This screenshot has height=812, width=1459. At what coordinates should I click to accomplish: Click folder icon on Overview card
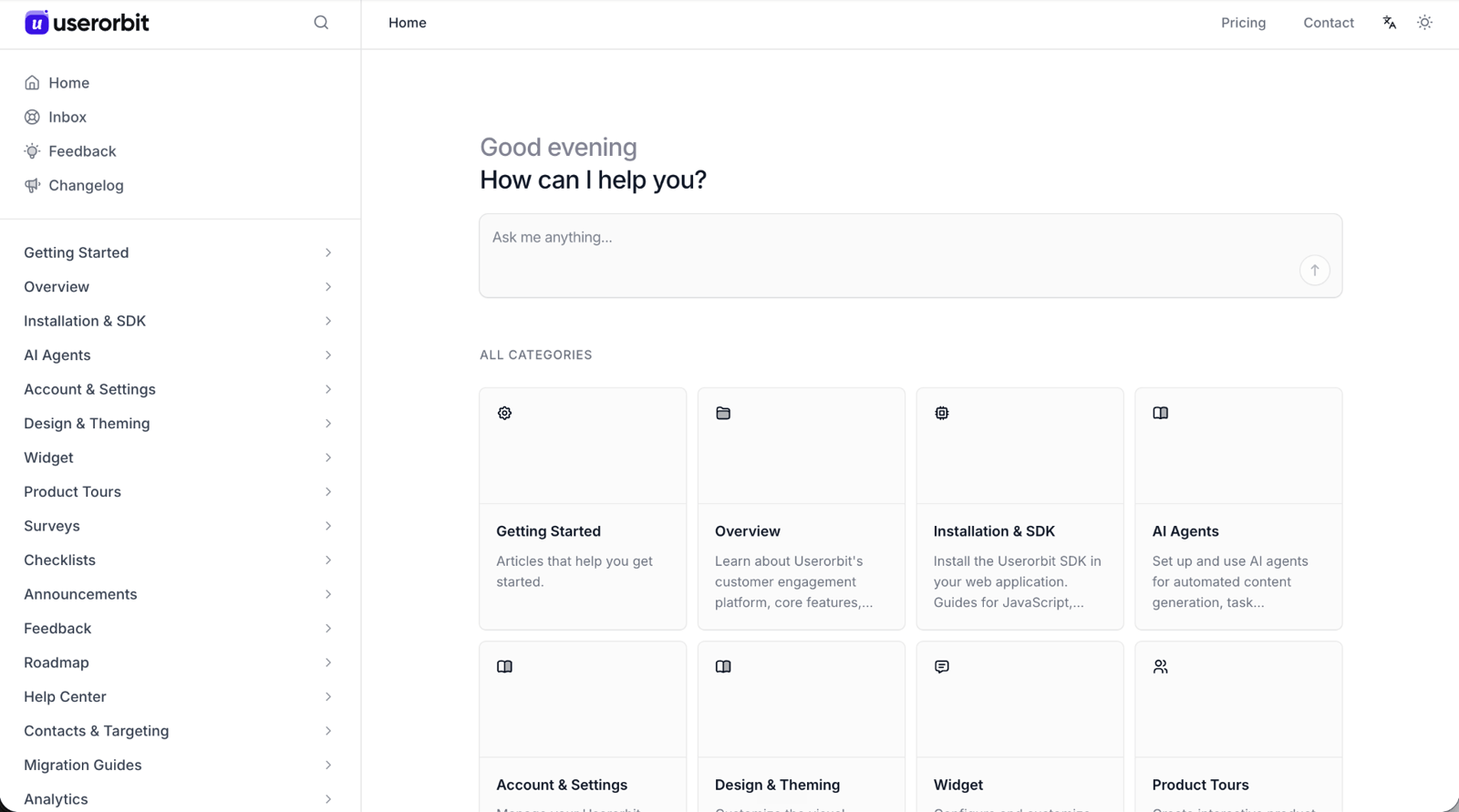point(723,413)
